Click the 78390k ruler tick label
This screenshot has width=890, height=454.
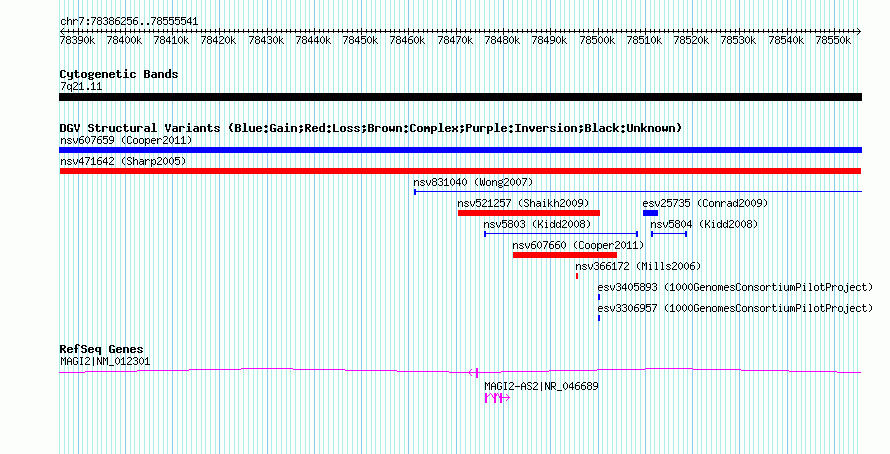click(77, 40)
